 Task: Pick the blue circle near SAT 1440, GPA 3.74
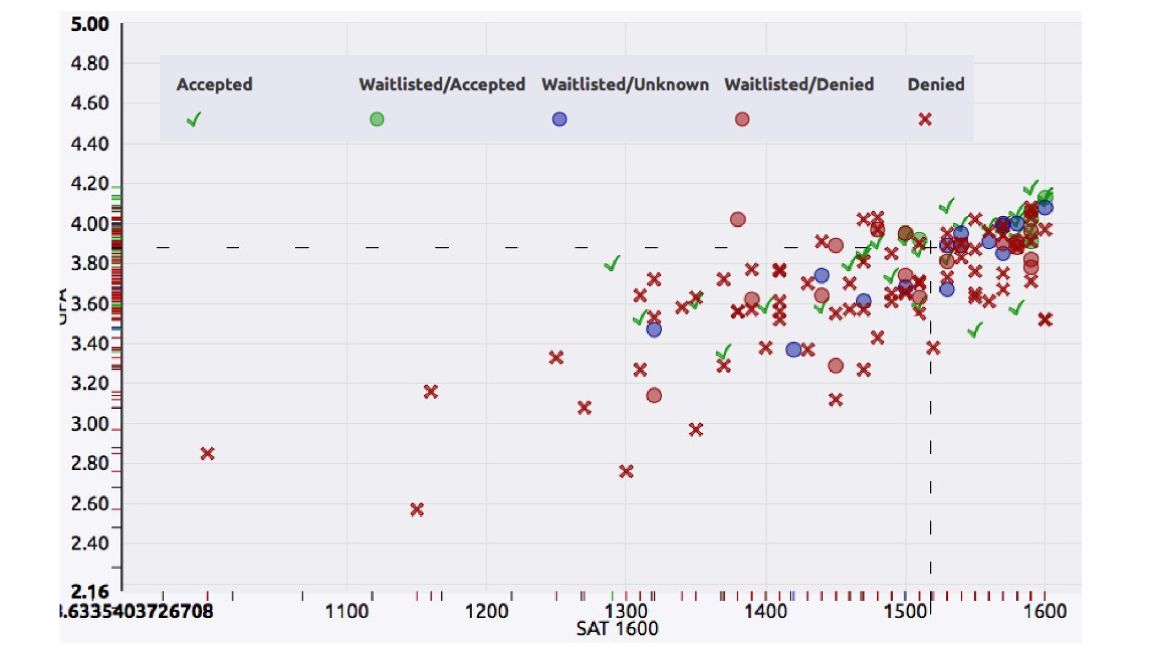(821, 276)
